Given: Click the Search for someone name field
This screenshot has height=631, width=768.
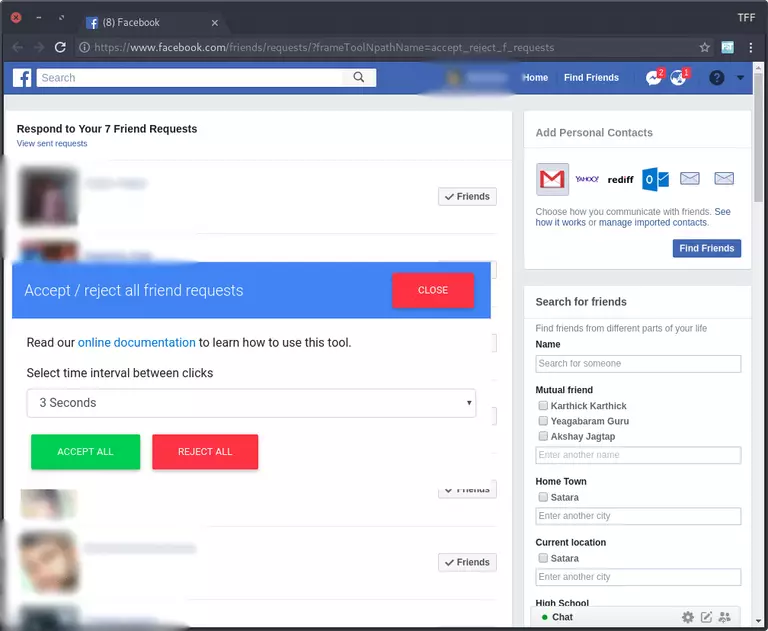Looking at the screenshot, I should (x=638, y=364).
